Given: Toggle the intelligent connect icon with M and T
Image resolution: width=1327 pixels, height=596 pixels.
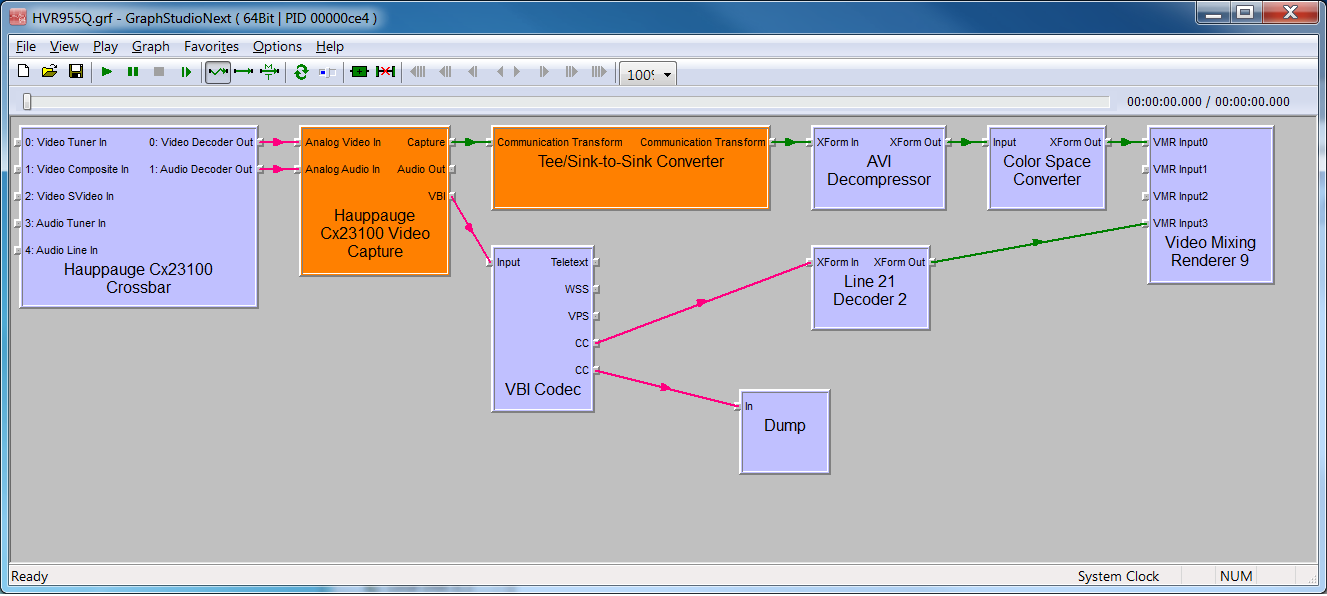Looking at the screenshot, I should 269,72.
